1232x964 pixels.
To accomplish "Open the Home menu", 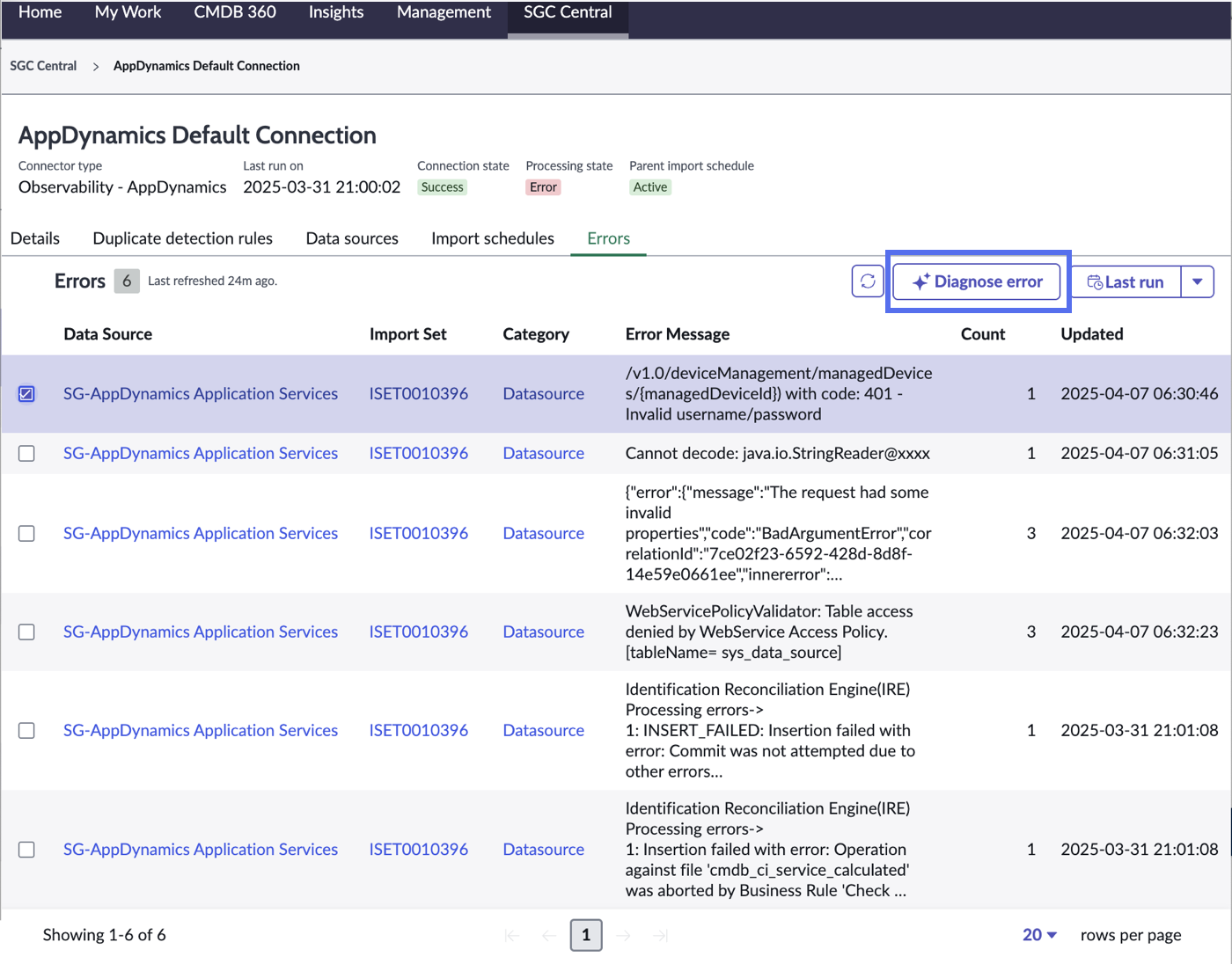I will (40, 12).
